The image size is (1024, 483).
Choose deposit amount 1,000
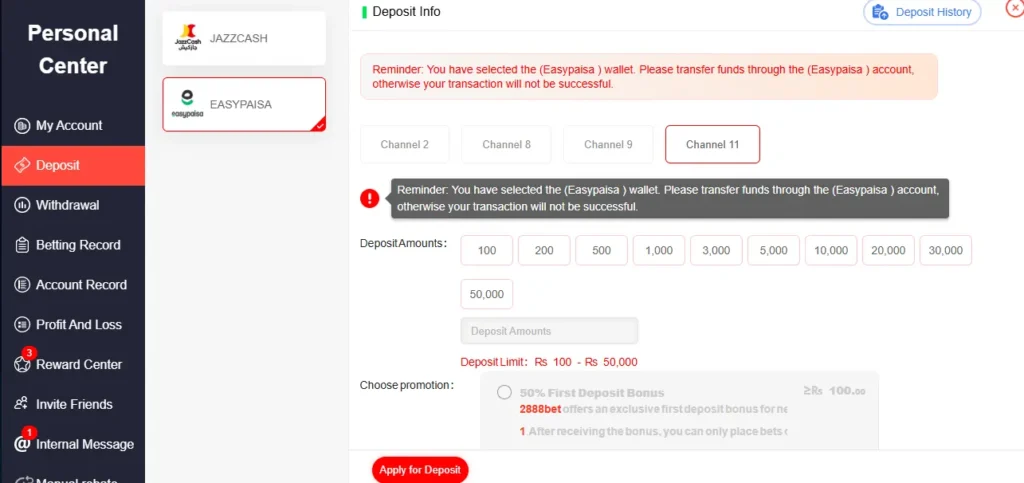click(x=659, y=251)
